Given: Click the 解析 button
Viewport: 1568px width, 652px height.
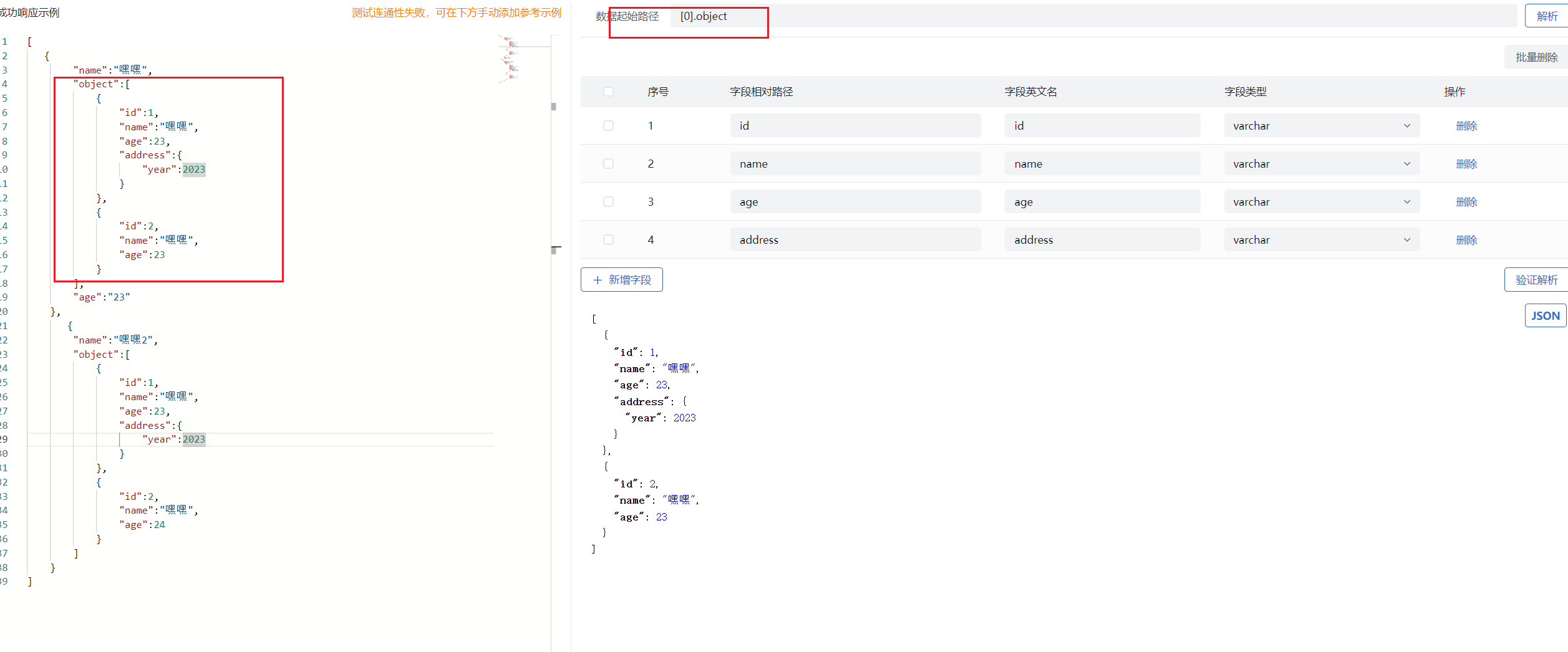Looking at the screenshot, I should click(1547, 16).
